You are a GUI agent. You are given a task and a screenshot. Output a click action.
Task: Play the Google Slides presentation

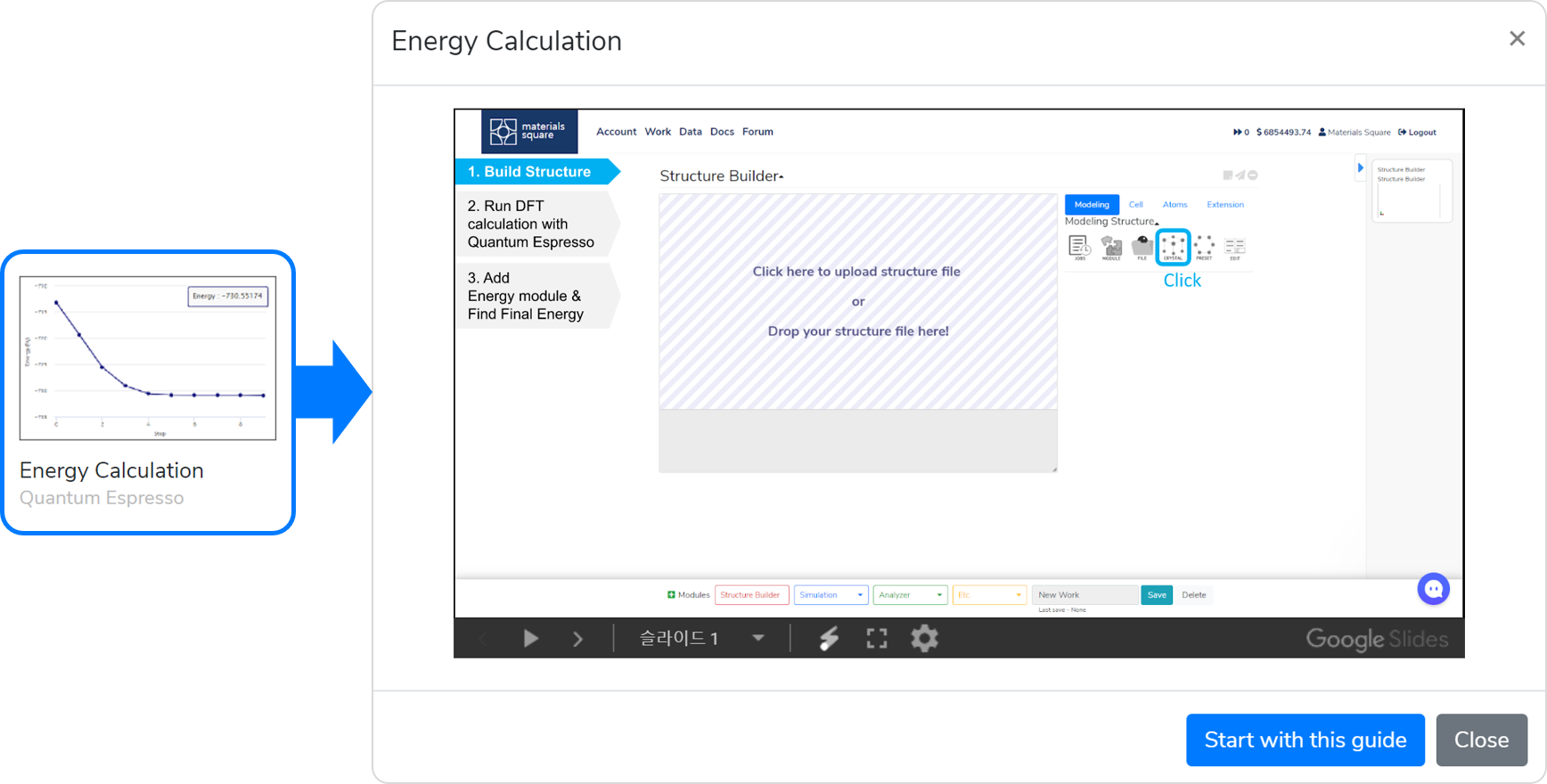pyautogui.click(x=531, y=638)
